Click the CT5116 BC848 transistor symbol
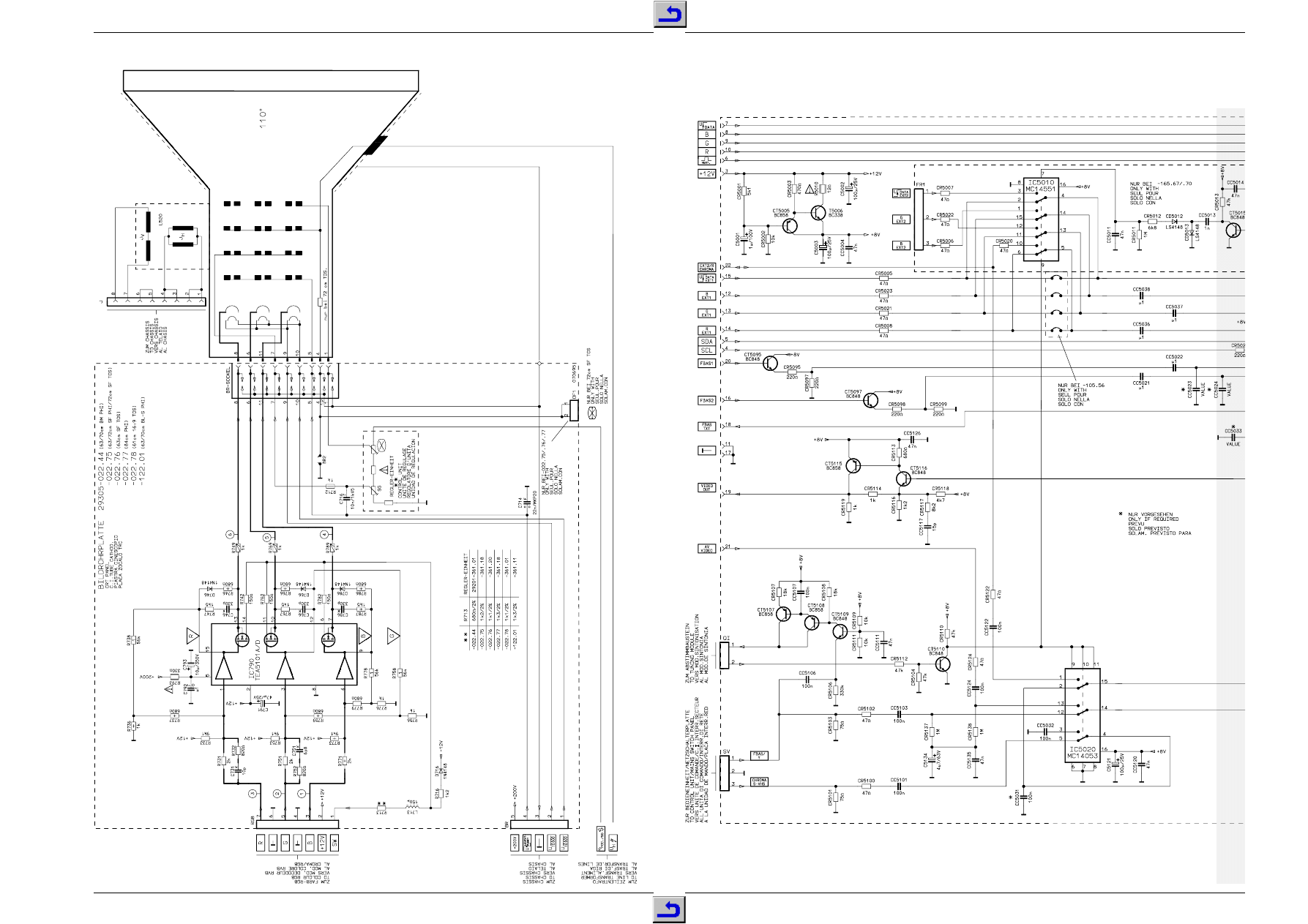 [x=902, y=479]
